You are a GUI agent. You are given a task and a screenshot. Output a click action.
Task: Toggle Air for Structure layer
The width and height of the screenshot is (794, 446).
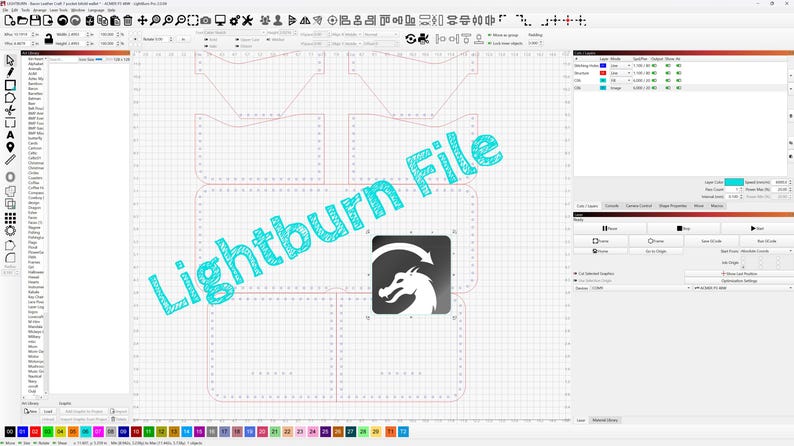pos(679,73)
